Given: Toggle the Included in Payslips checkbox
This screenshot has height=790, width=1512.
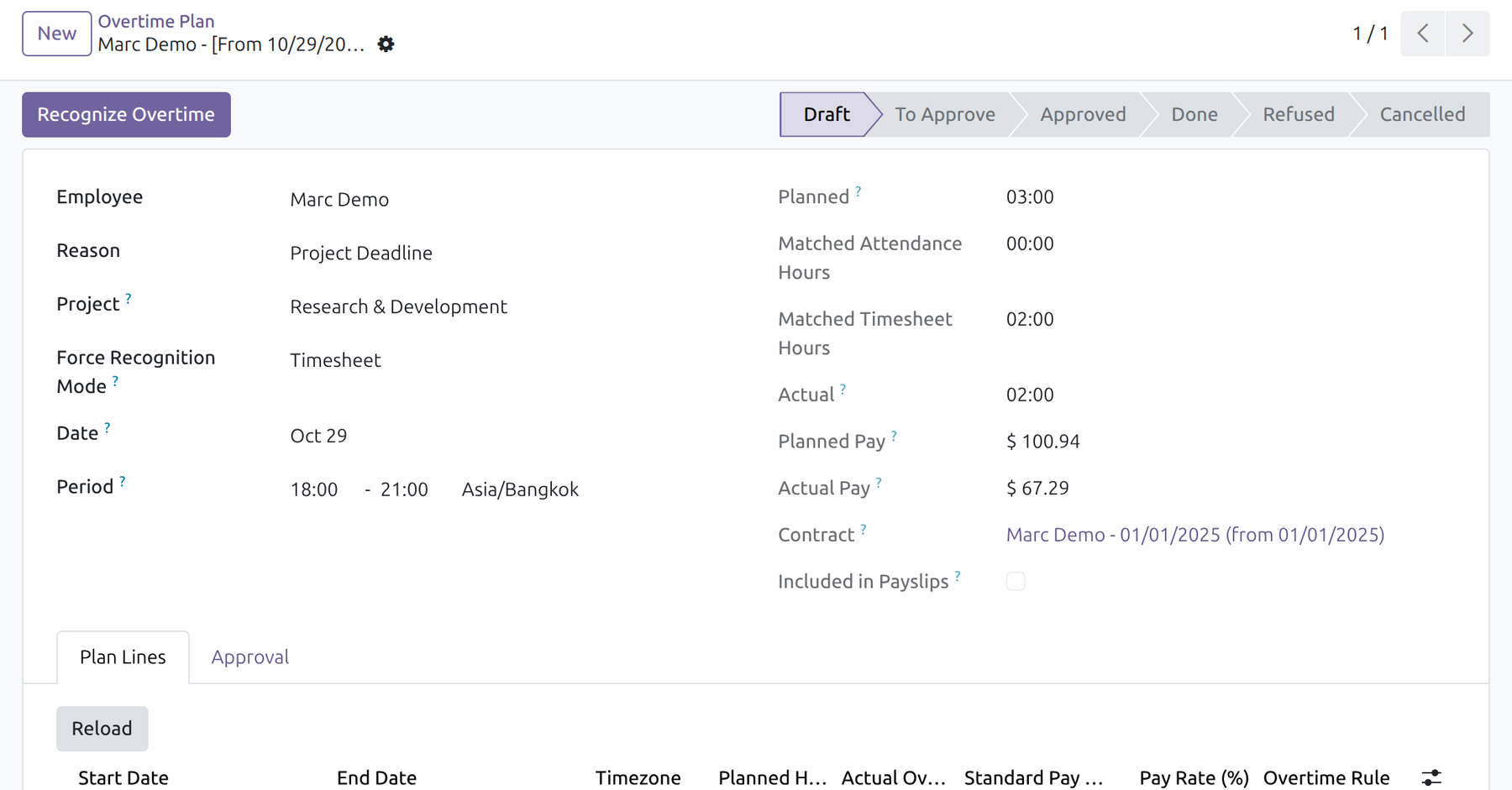Looking at the screenshot, I should [x=1016, y=581].
